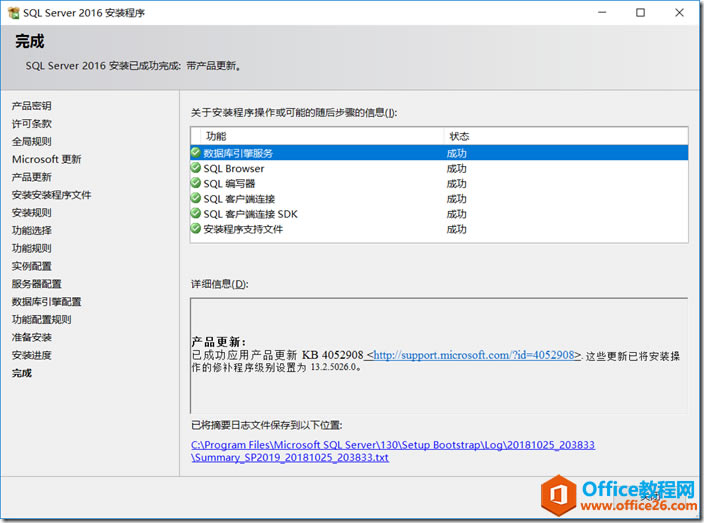
Task: Click the 成功 status of SQL Browser
Action: point(456,168)
